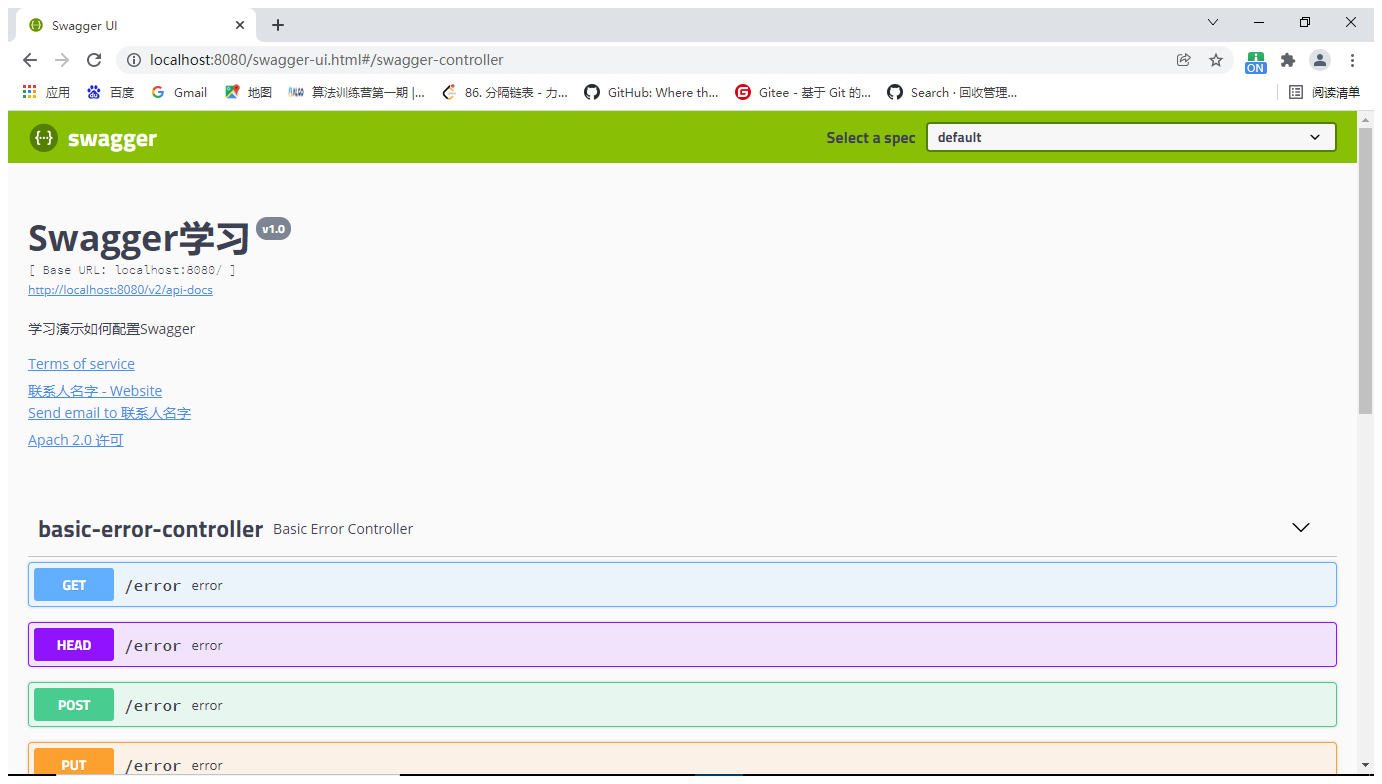Click the Apach 2.0 许可 license link
The image size is (1382, 784).
tap(75, 439)
